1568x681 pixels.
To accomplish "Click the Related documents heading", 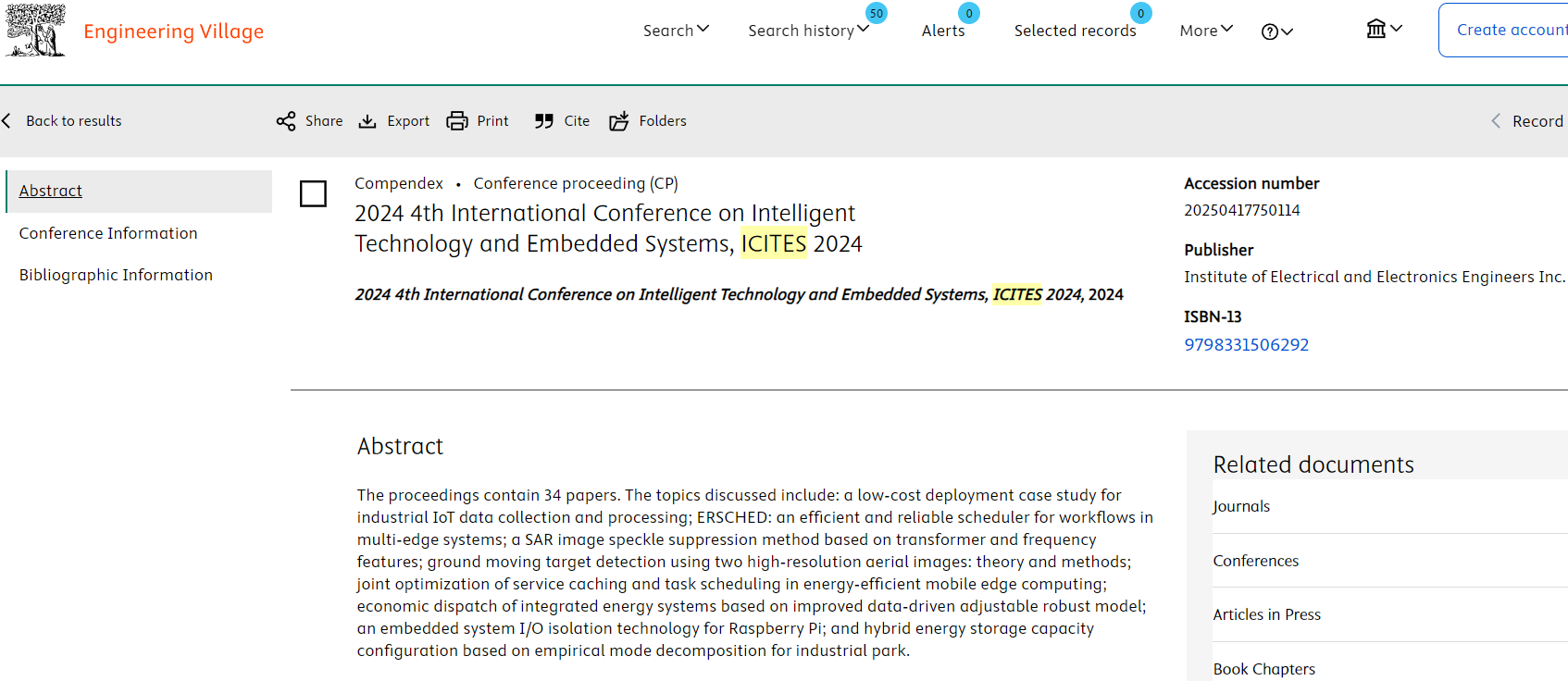I will click(1313, 464).
